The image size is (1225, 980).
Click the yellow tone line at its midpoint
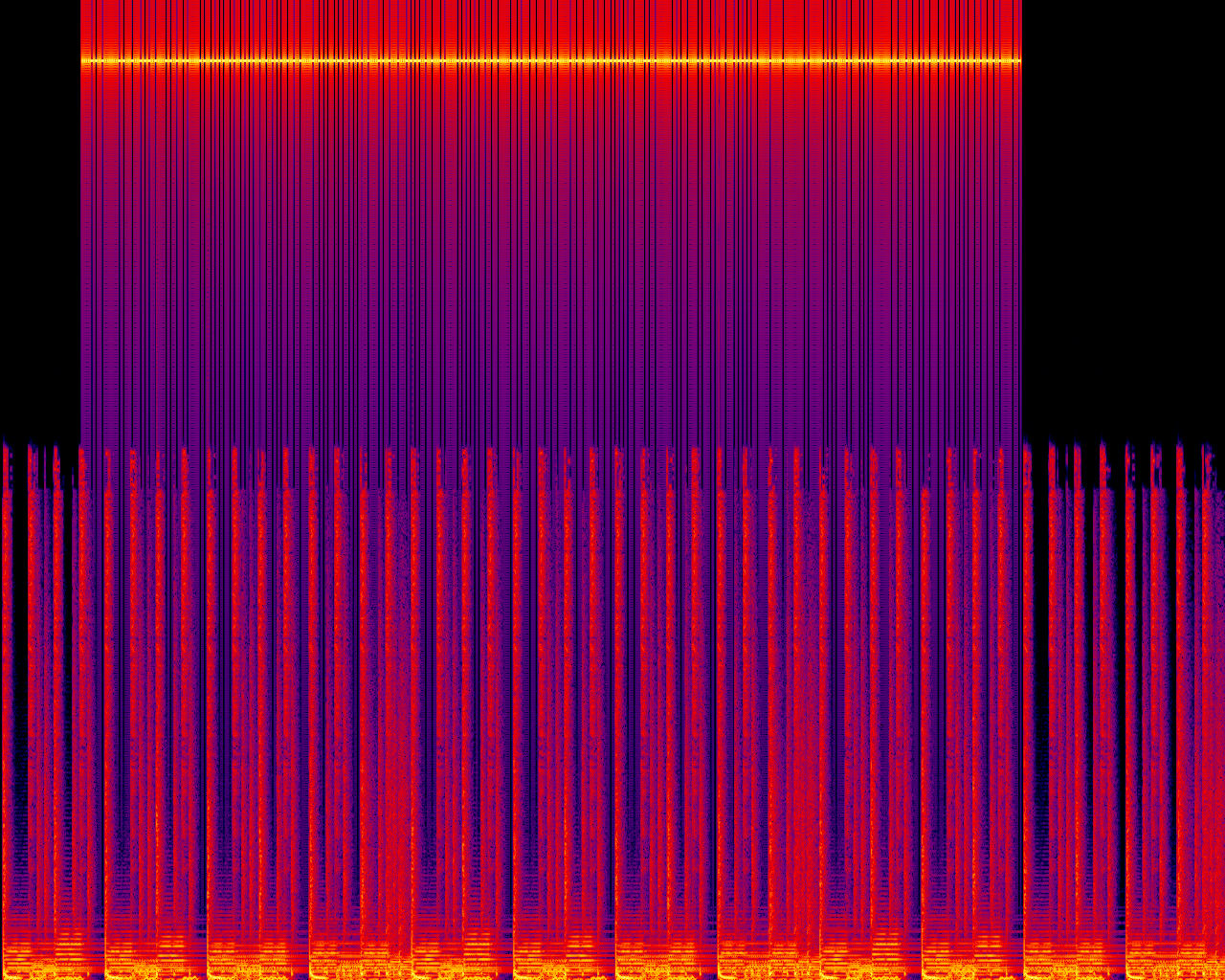551,60
